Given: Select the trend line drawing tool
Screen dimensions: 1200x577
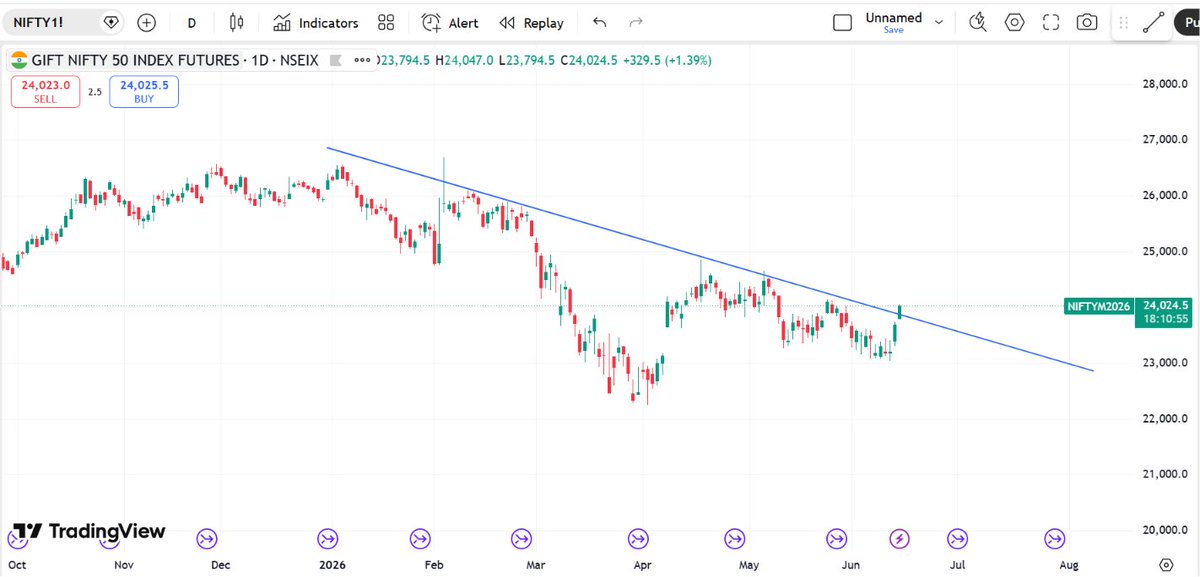Looking at the screenshot, I should (x=1155, y=22).
